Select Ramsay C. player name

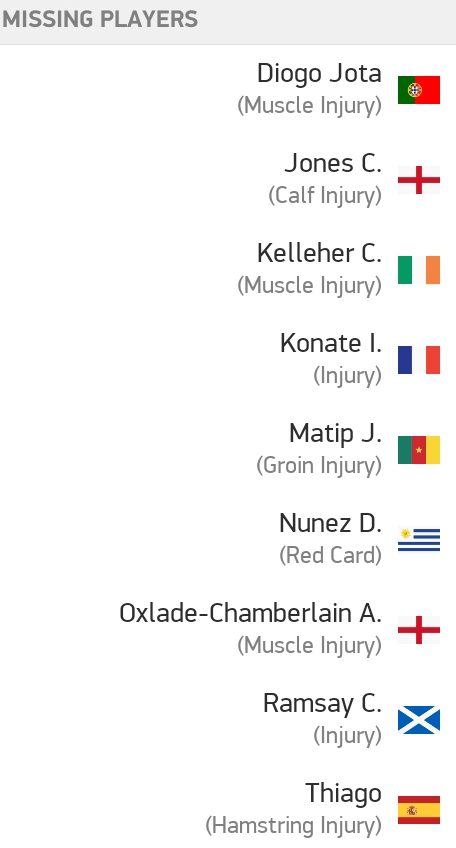pos(322,703)
